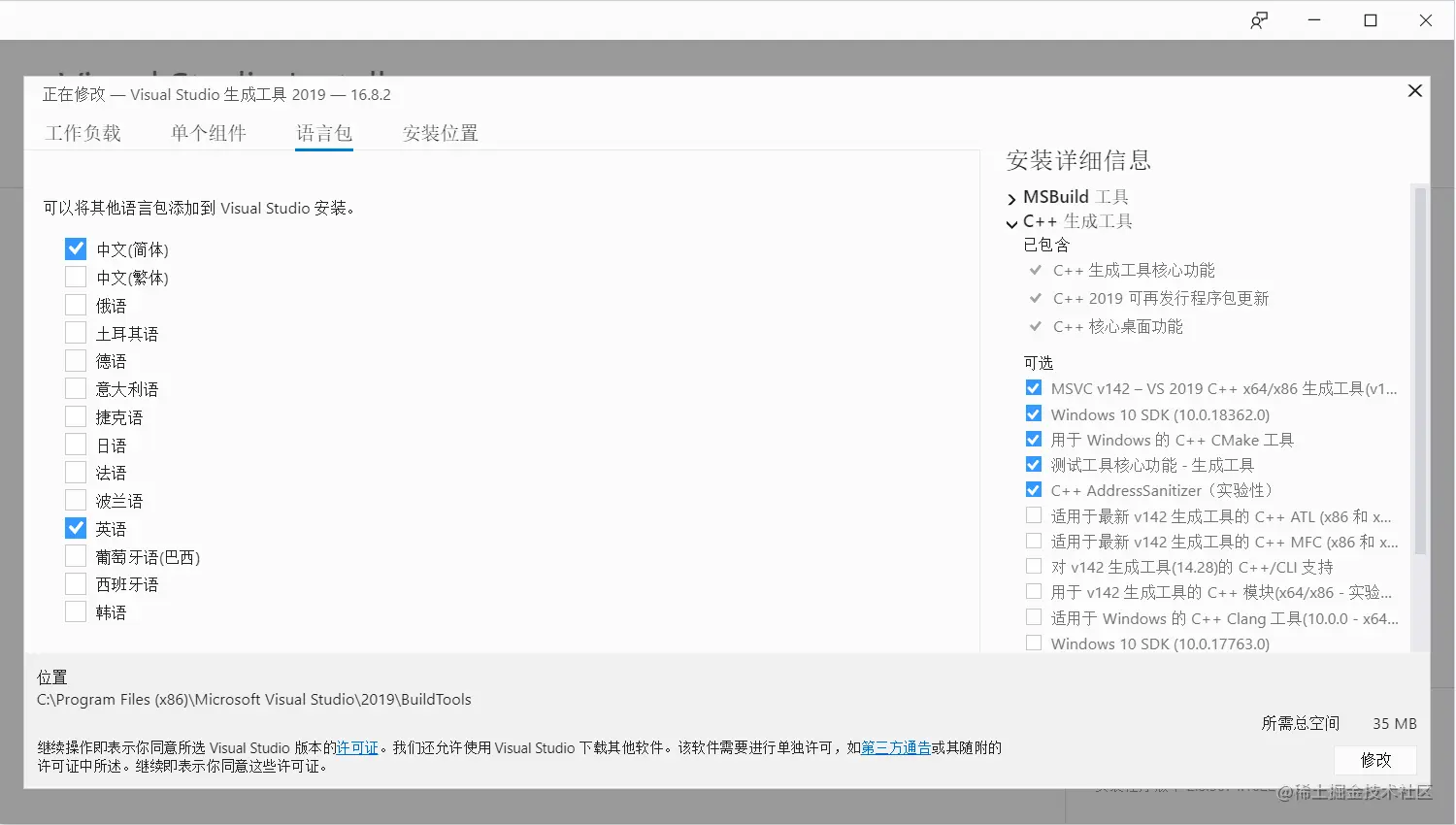Click the 可选 section label
The height and width of the screenshot is (825, 1456).
point(1038,363)
